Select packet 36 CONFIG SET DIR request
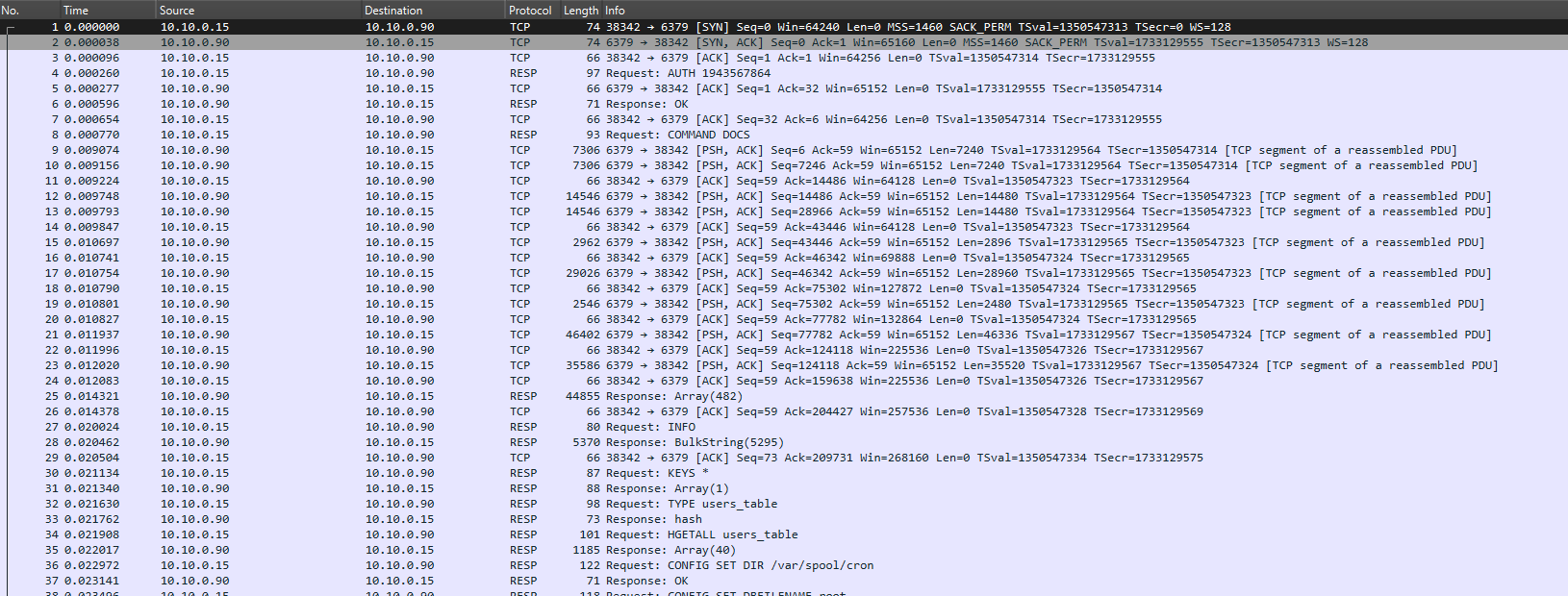This screenshot has height=596, width=1568. pos(784,565)
